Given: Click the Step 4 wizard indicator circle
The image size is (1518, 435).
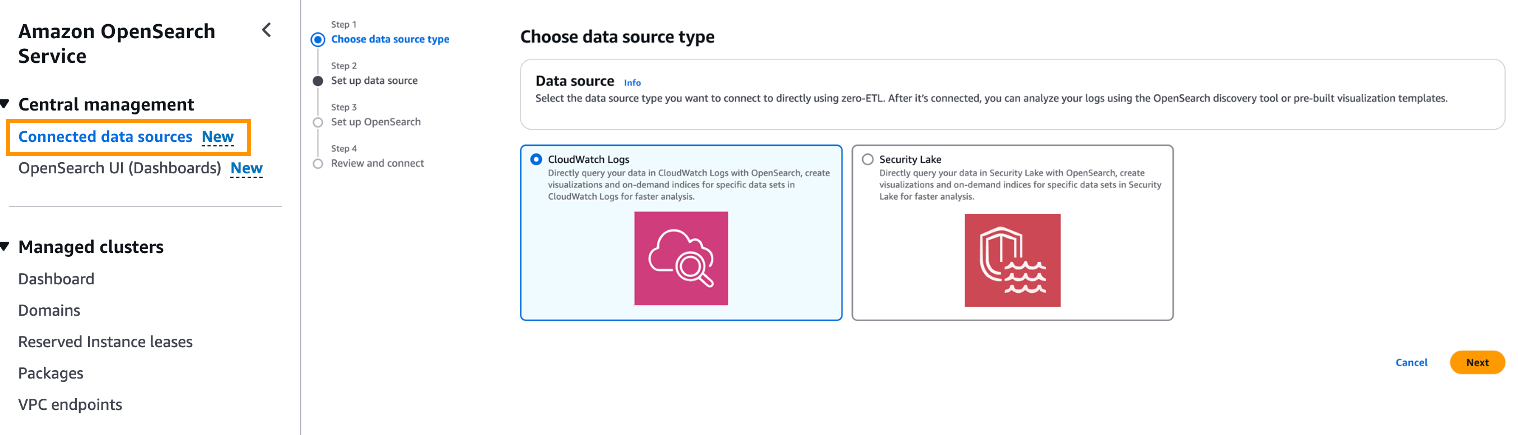Looking at the screenshot, I should pyautogui.click(x=318, y=163).
